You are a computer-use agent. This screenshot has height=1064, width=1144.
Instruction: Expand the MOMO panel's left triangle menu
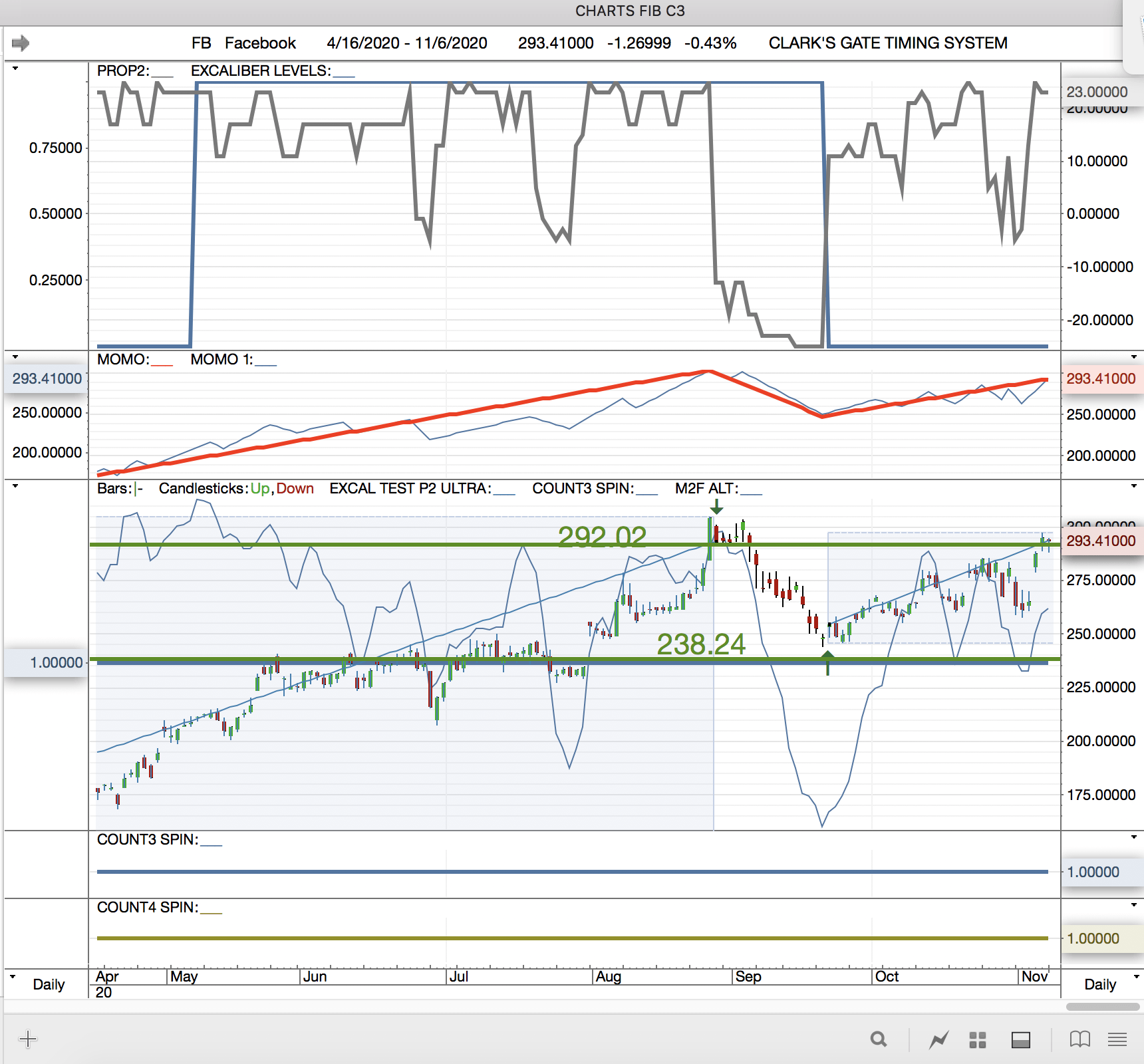click(x=15, y=357)
